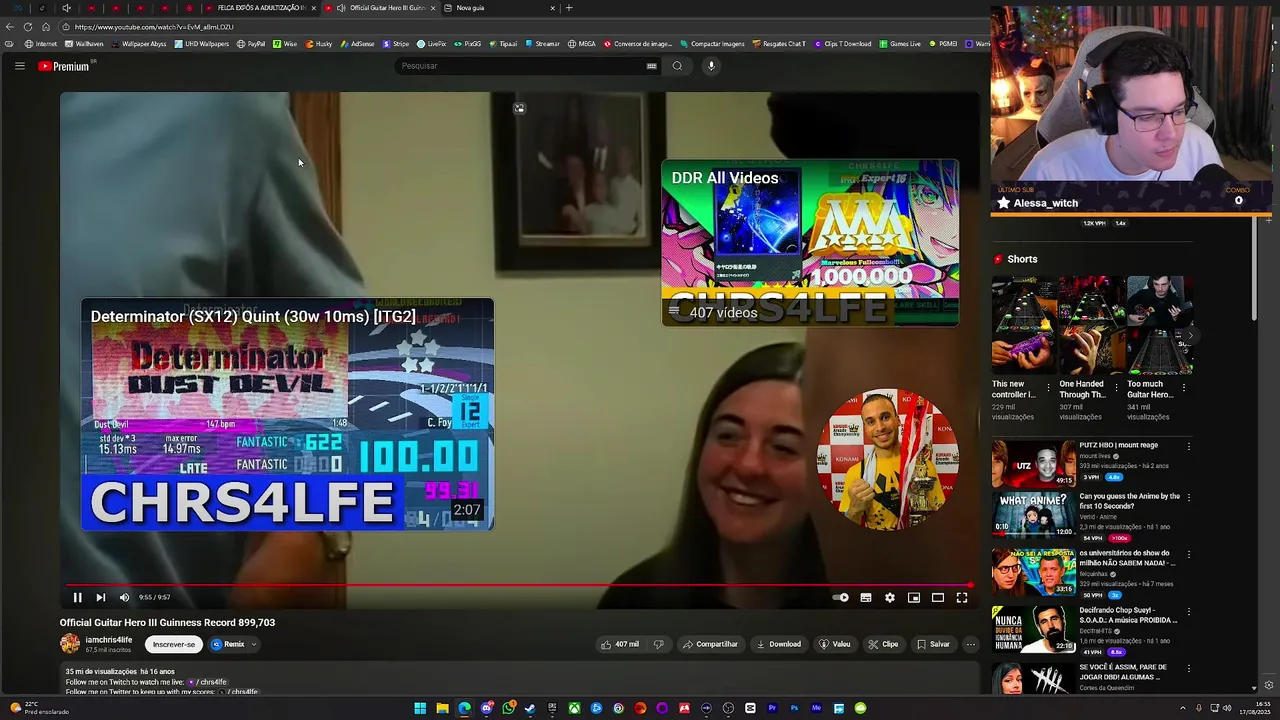Switch to miniplayer mode
Screen dimensions: 1280x720
pyautogui.click(x=914, y=598)
